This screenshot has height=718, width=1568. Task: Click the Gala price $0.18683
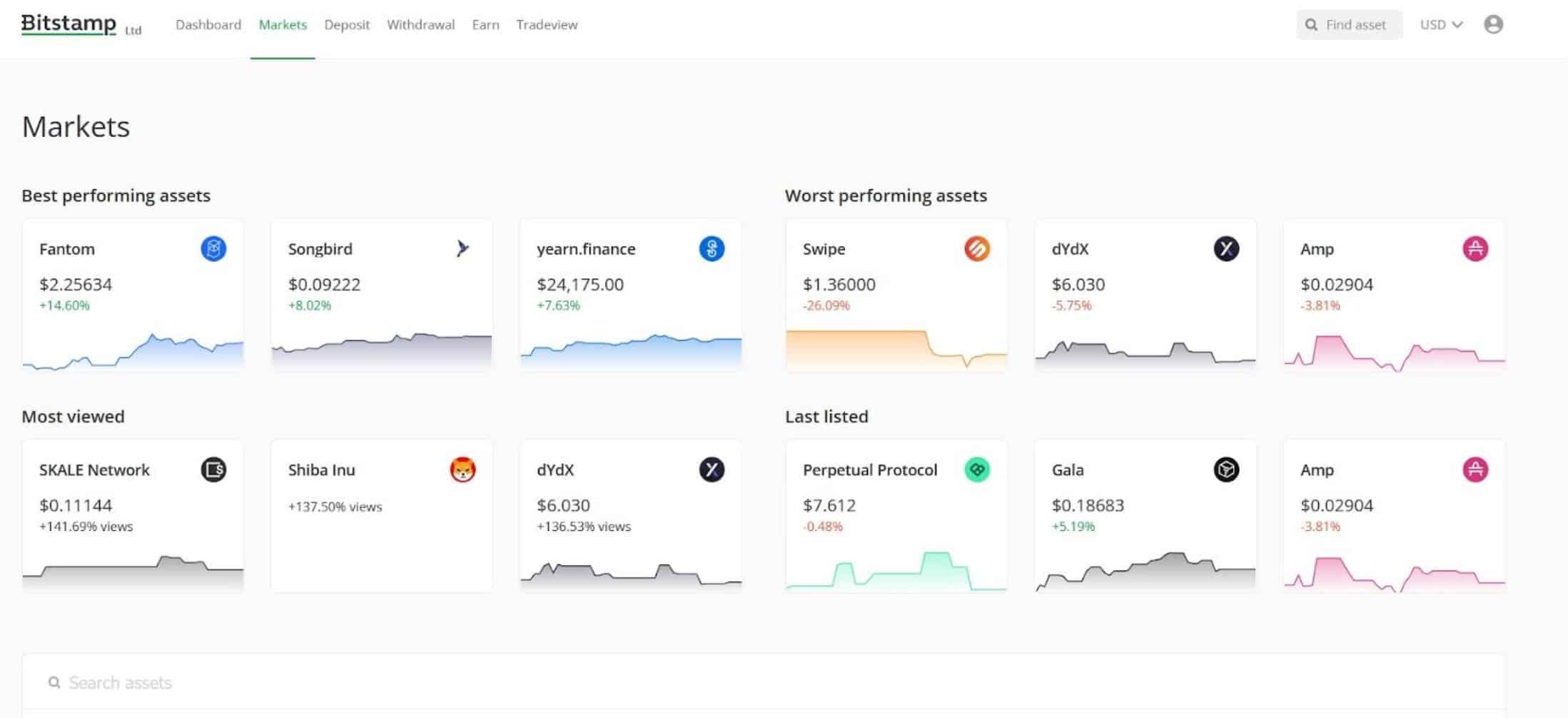pos(1088,506)
